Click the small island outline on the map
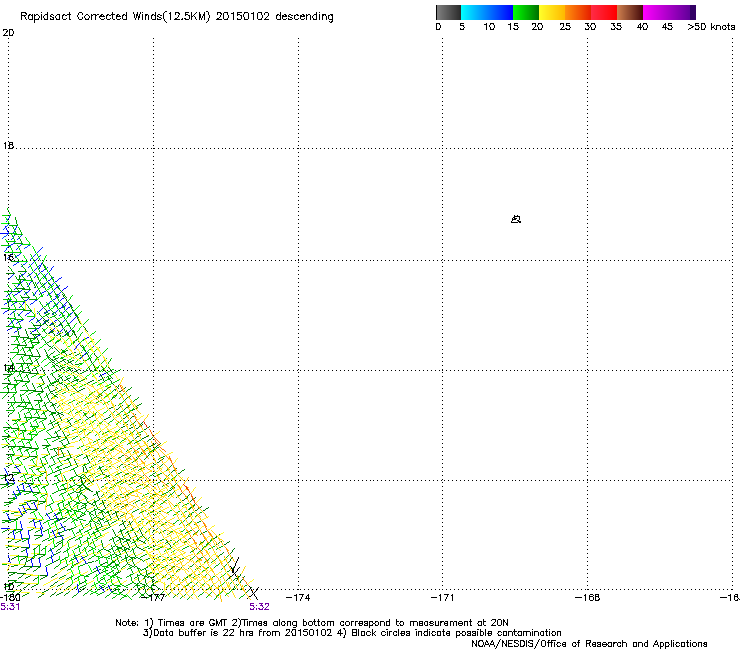 [x=516, y=219]
